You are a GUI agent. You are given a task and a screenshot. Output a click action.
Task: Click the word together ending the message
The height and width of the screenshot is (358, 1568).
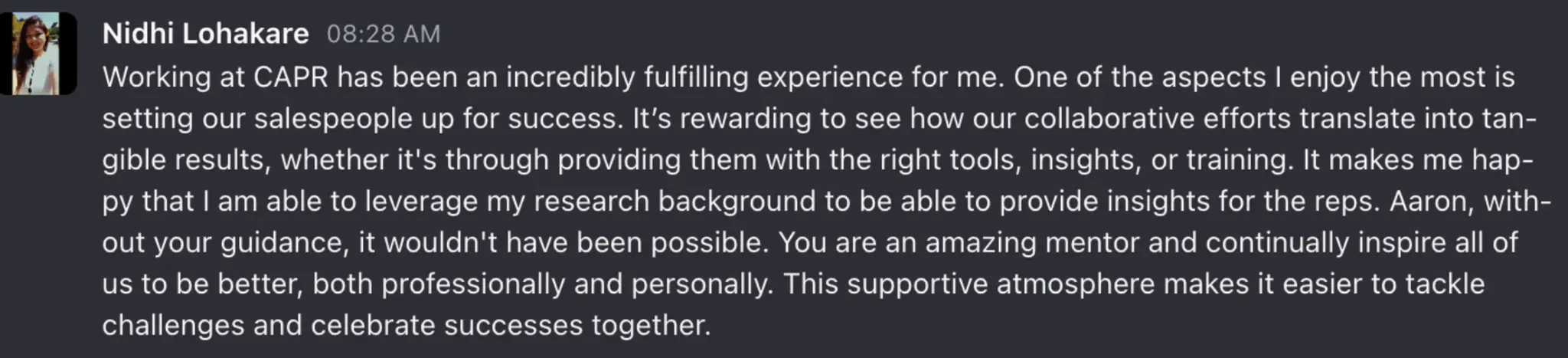(x=651, y=326)
